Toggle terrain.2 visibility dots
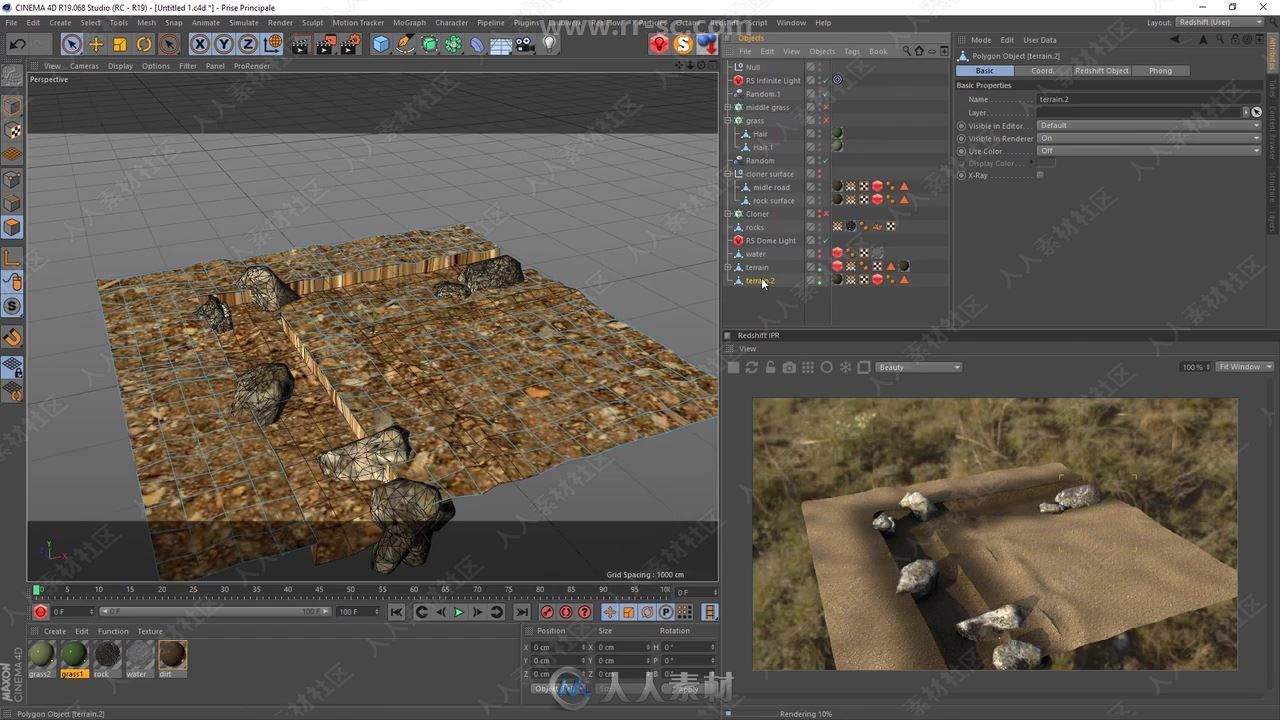 (x=820, y=280)
